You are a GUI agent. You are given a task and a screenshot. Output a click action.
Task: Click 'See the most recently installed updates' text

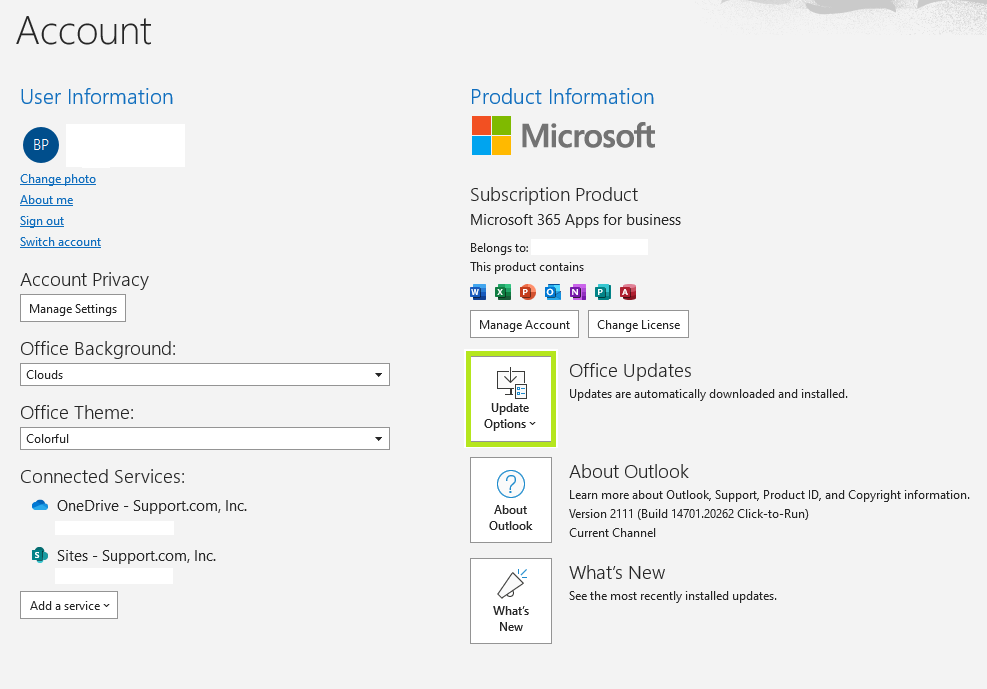[673, 595]
